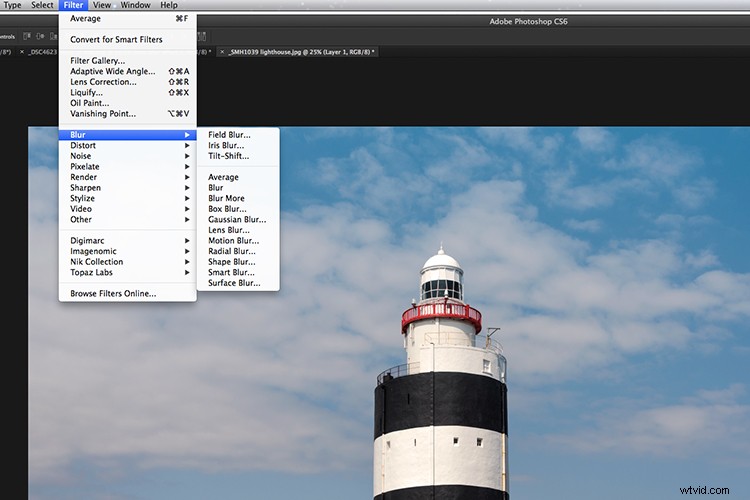Image resolution: width=750 pixels, height=500 pixels.
Task: Open Box Blur... dialog
Action: pos(238,209)
